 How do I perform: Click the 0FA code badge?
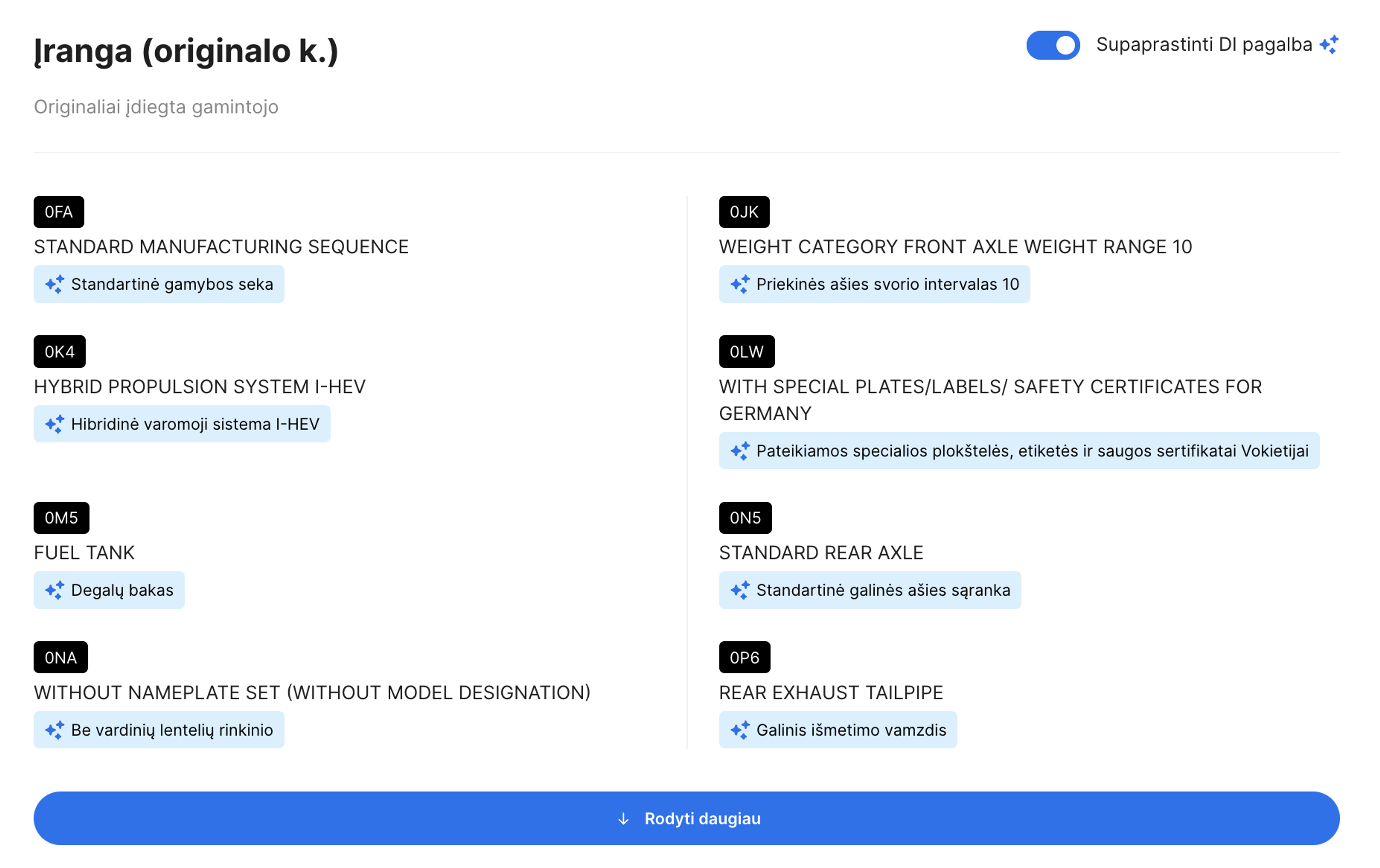(59, 212)
